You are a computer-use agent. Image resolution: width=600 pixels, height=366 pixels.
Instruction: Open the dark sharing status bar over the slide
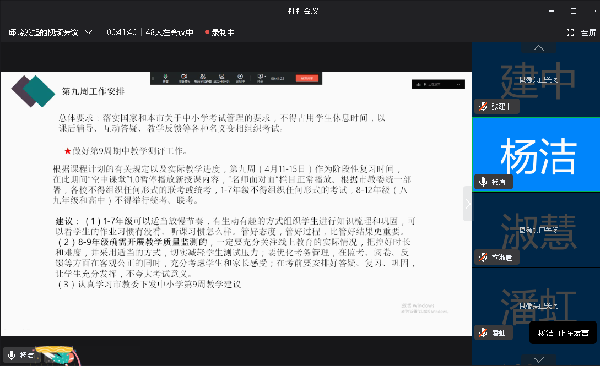[x=438, y=84]
